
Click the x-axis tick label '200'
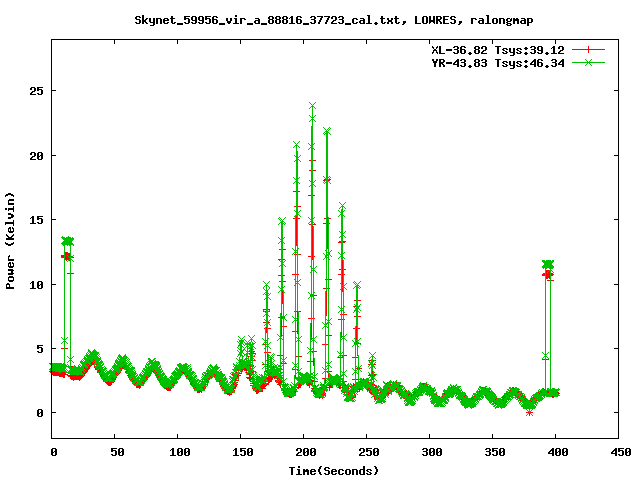point(306,452)
